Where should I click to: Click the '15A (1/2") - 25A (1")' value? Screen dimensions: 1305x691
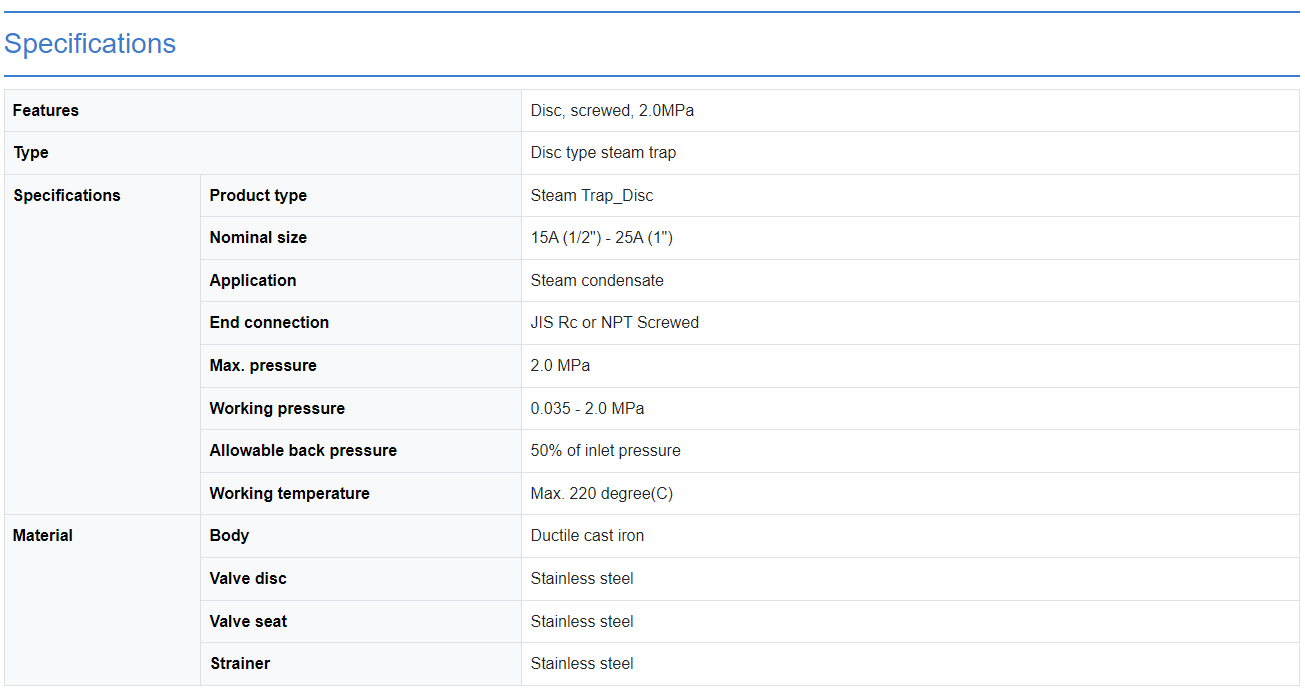click(602, 238)
